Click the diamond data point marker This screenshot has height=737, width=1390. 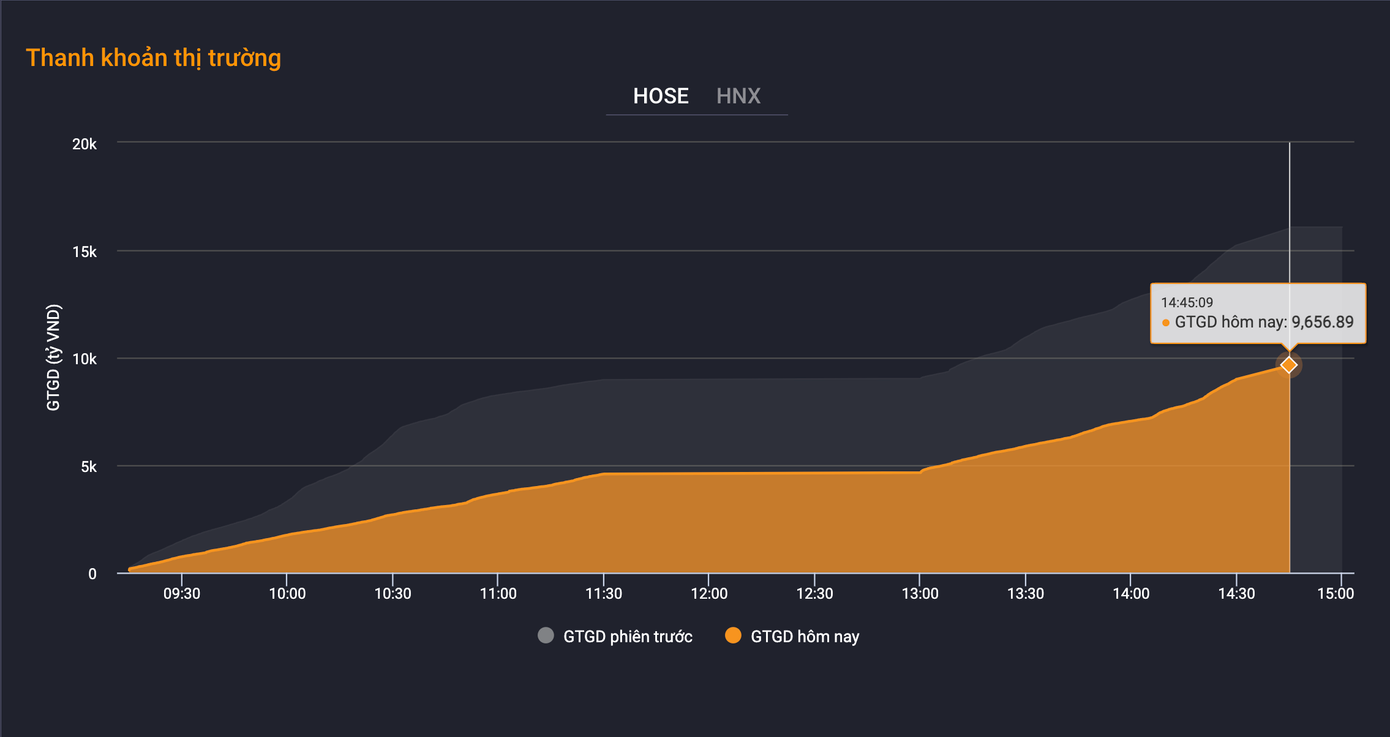(1289, 365)
